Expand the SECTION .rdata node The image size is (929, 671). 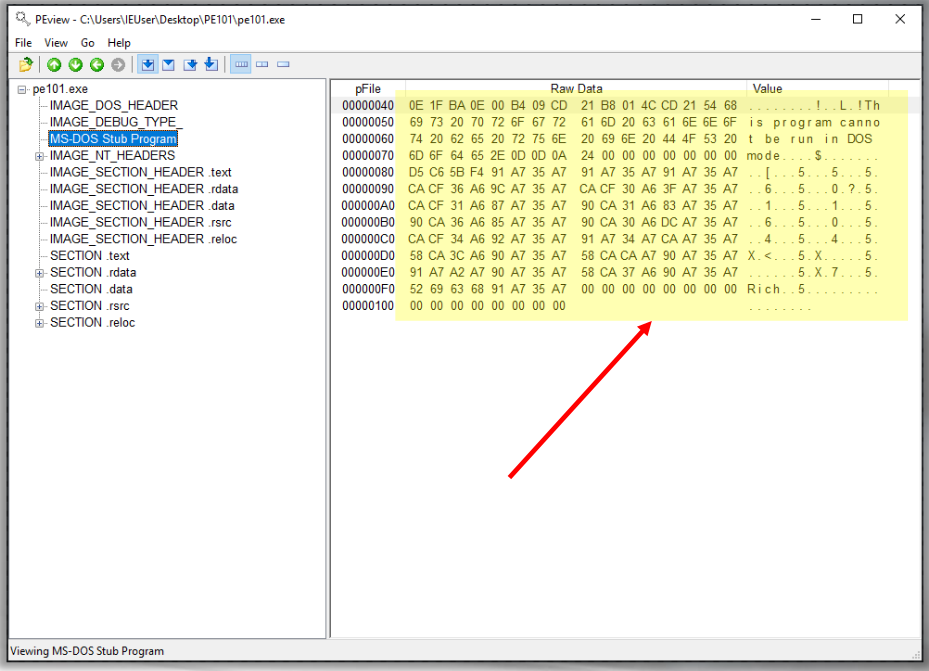(x=39, y=273)
